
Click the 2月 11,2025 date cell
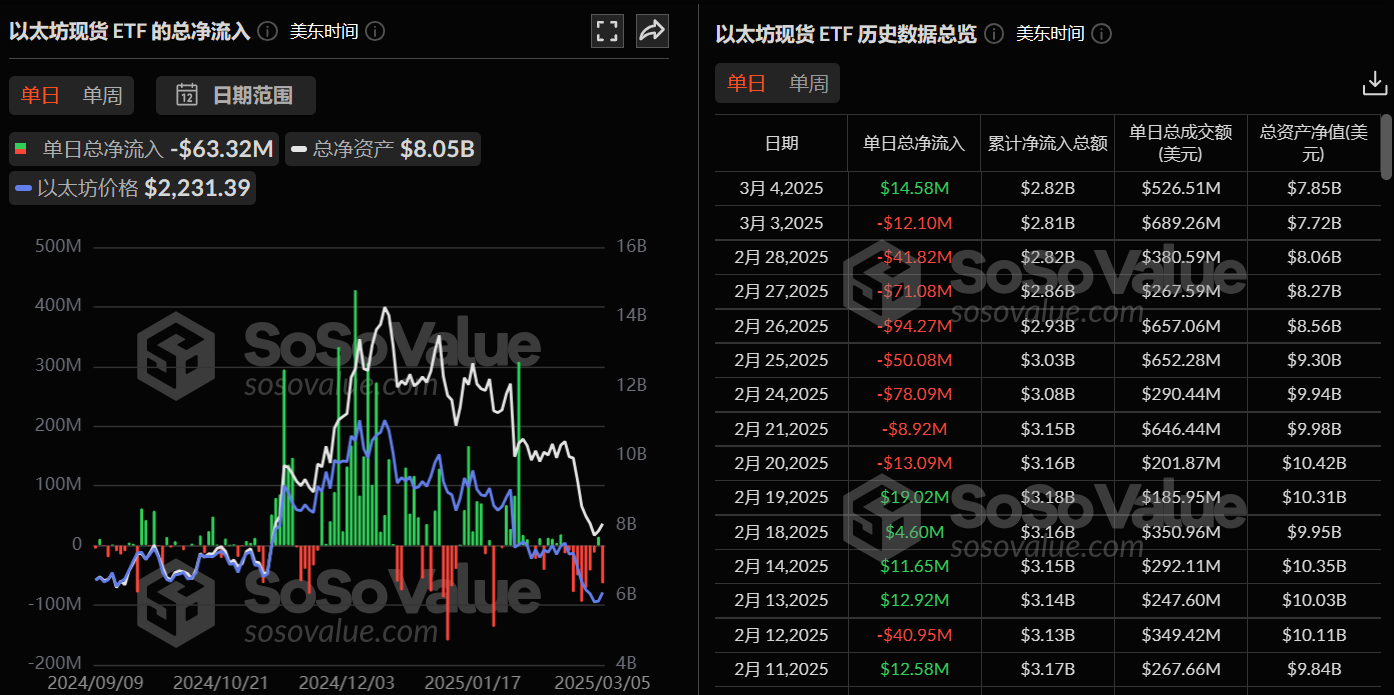781,670
